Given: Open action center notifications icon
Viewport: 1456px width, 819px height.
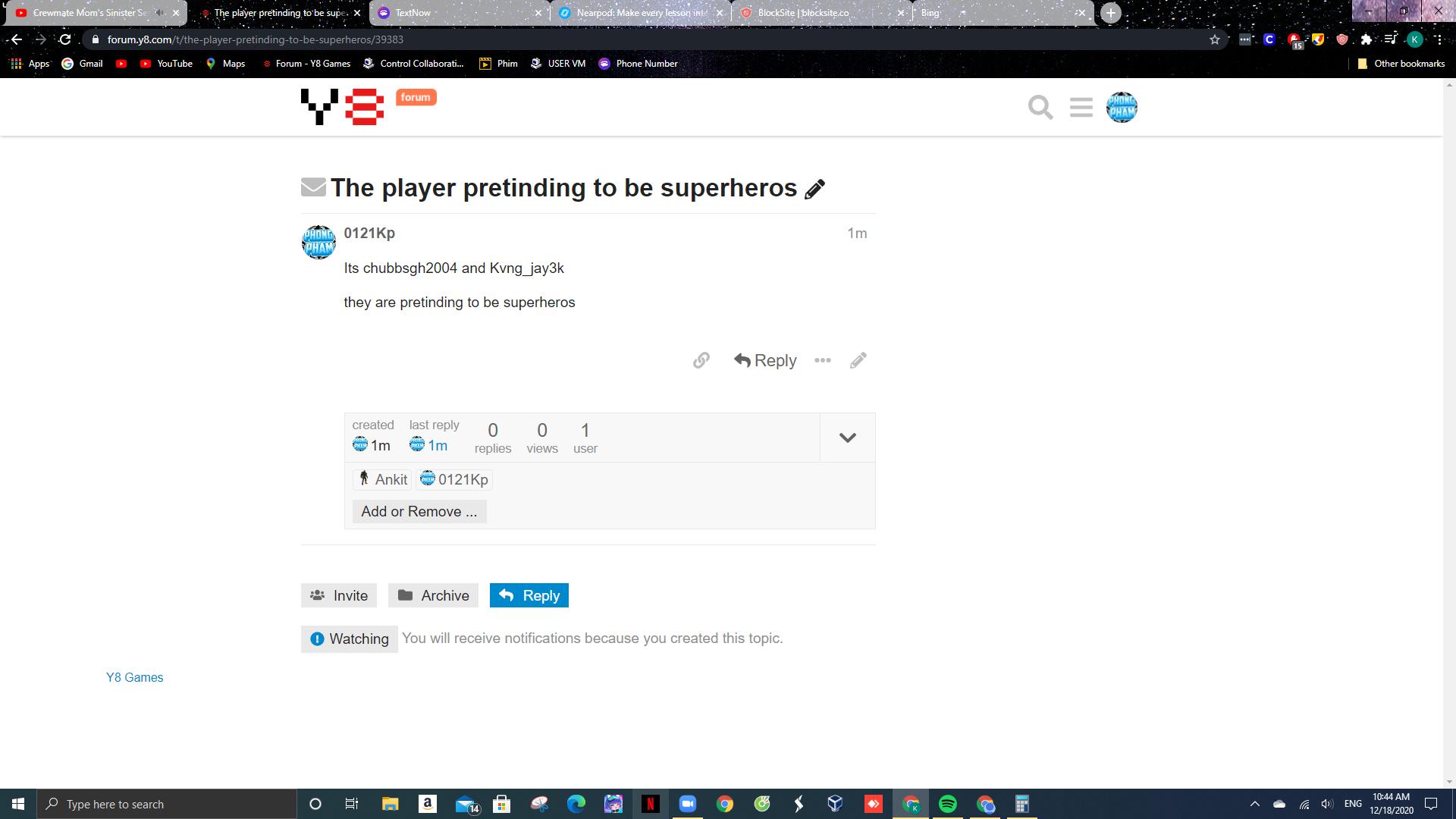Looking at the screenshot, I should coord(1431,804).
